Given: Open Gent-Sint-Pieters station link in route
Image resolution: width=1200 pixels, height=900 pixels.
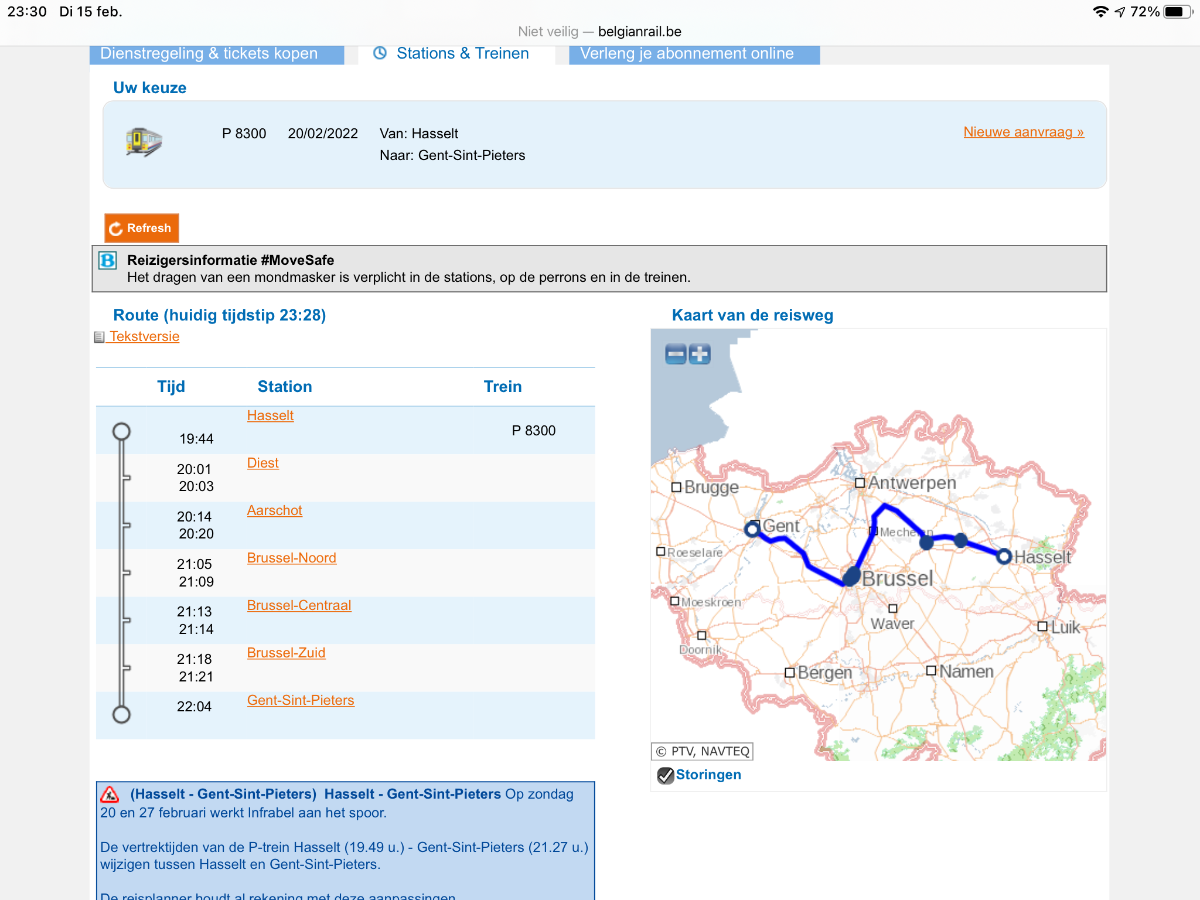Looking at the screenshot, I should tap(300, 700).
